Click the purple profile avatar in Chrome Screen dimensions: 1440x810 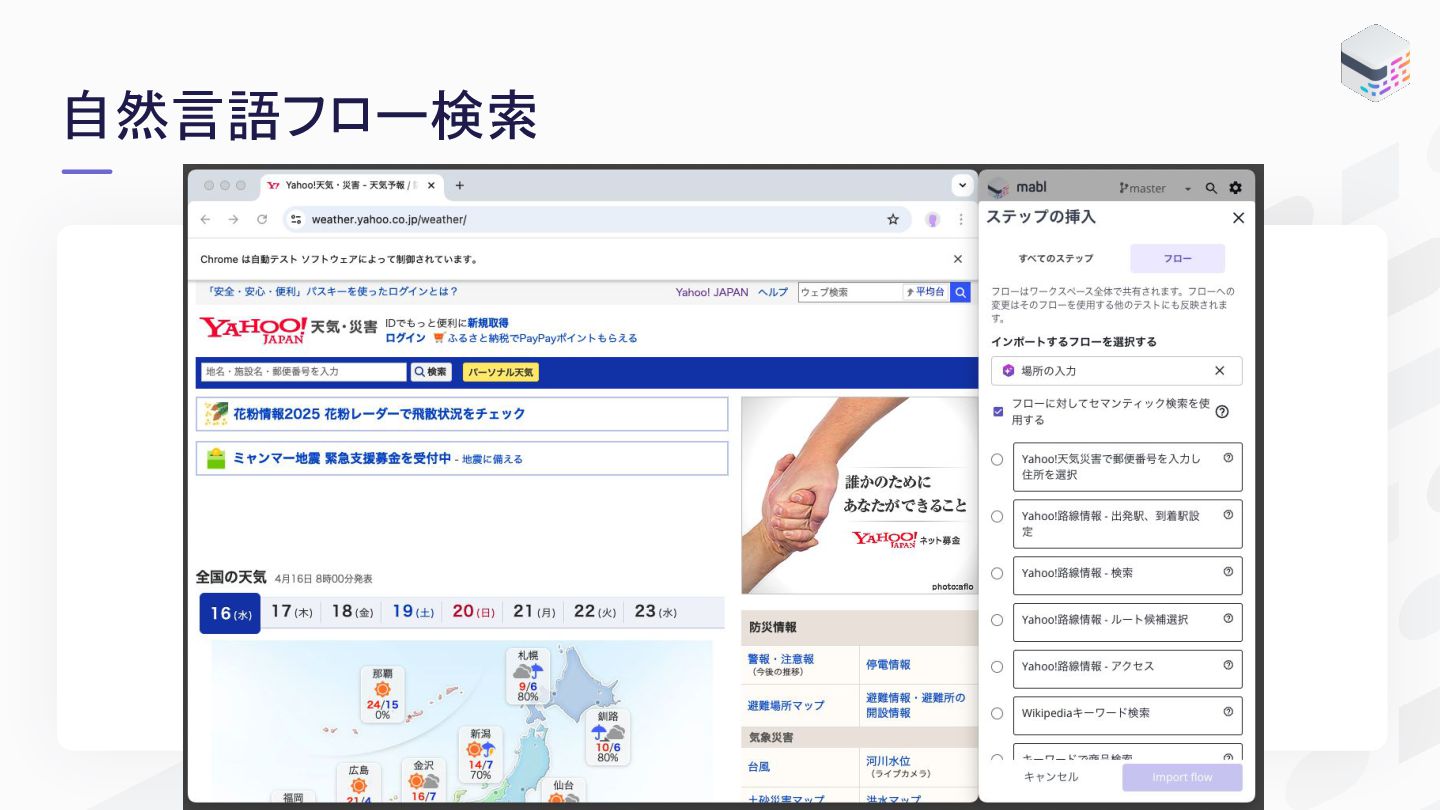932,219
